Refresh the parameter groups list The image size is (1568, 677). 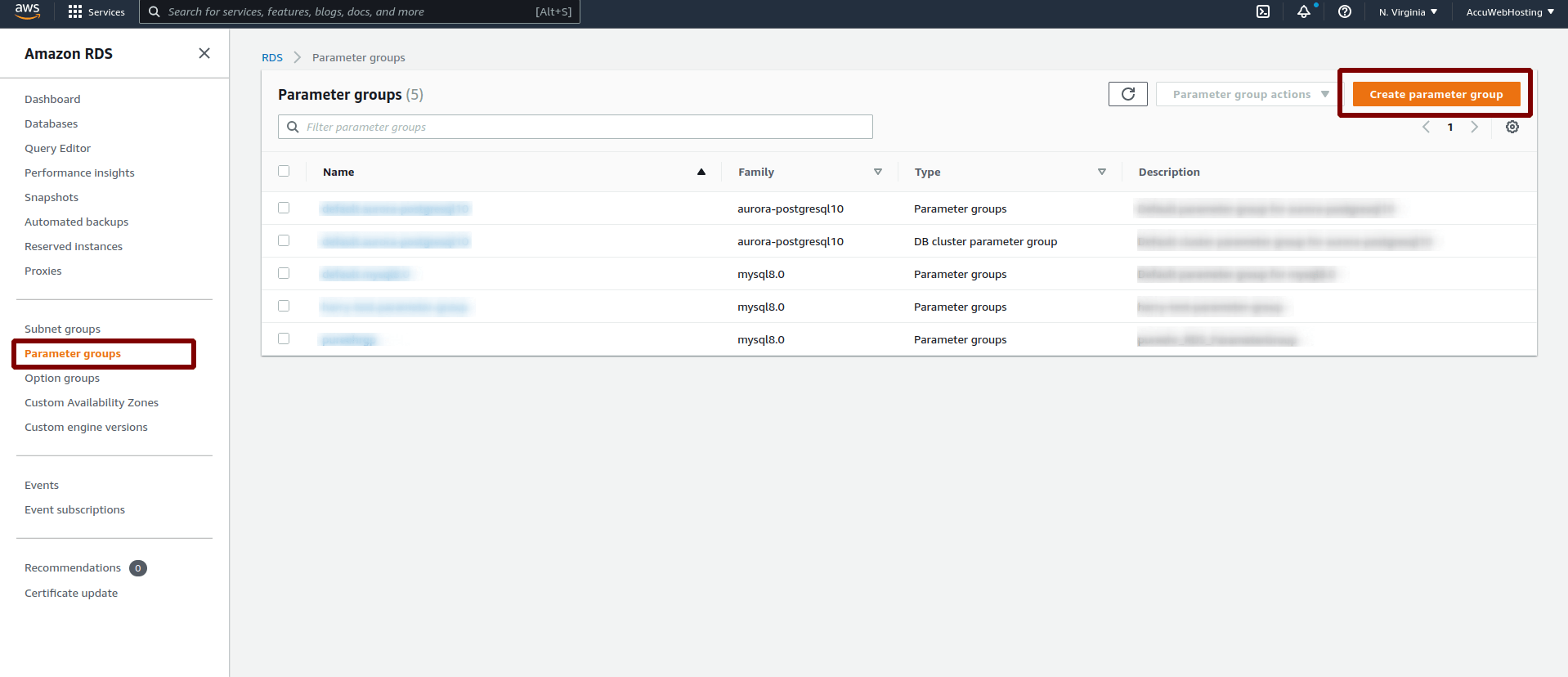point(1128,94)
